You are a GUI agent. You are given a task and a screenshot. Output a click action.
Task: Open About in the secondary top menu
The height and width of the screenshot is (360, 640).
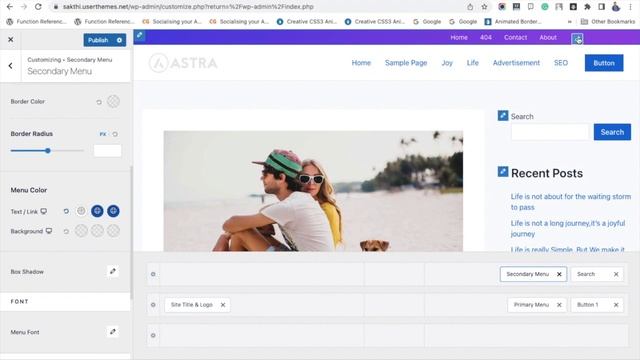point(548,37)
